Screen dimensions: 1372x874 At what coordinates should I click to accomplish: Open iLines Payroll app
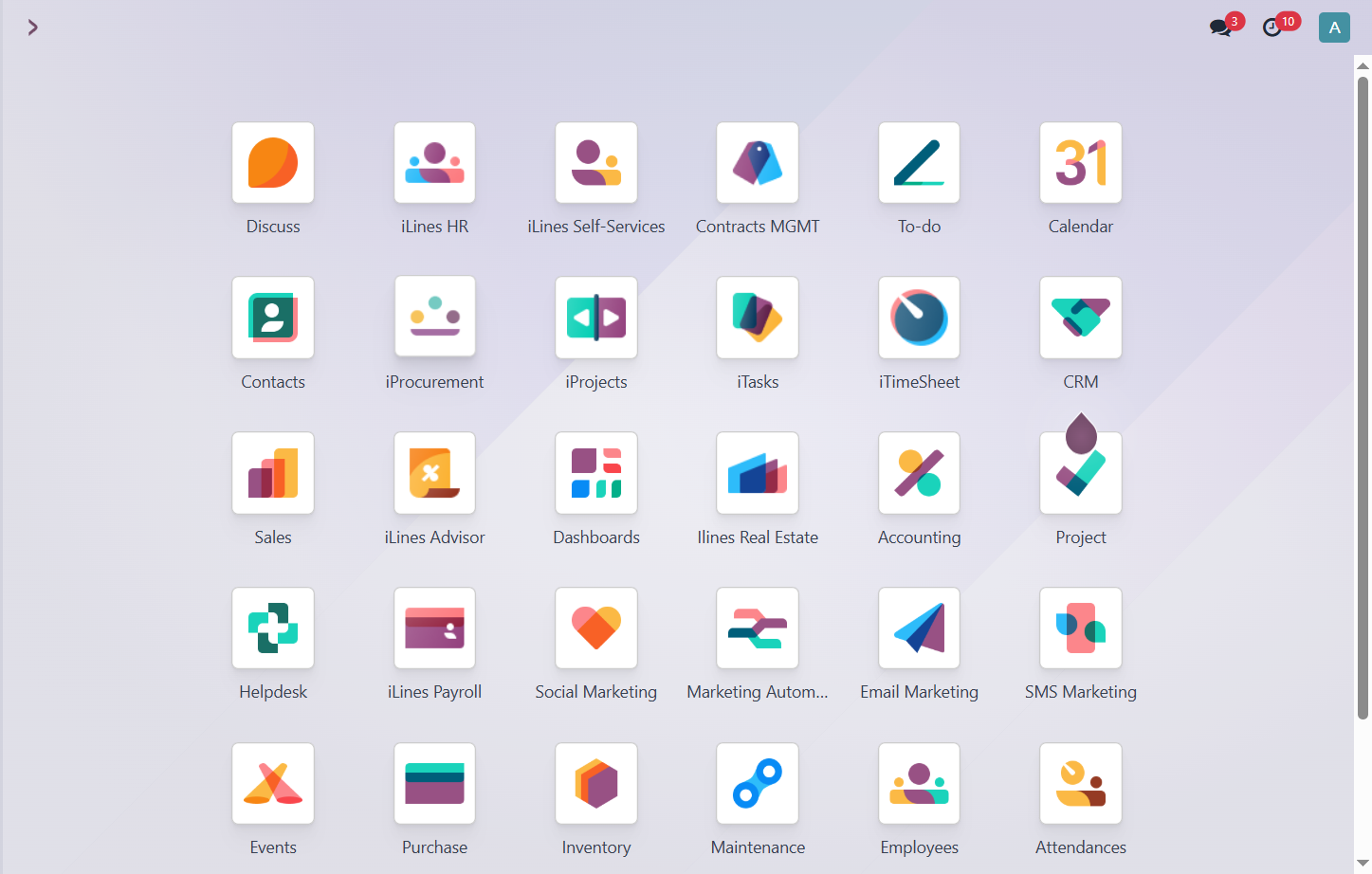(x=434, y=628)
